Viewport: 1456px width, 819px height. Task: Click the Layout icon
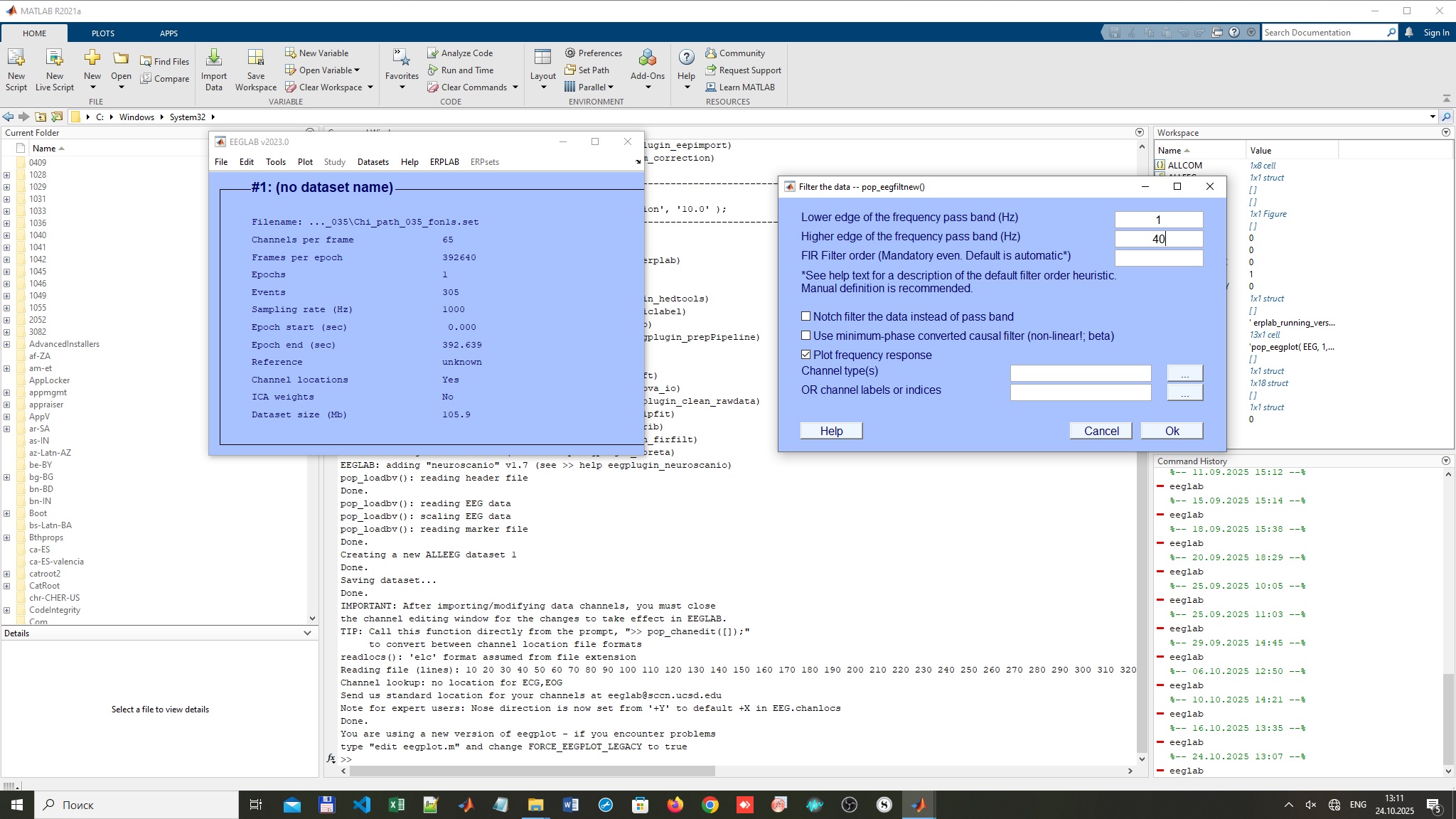(x=542, y=58)
